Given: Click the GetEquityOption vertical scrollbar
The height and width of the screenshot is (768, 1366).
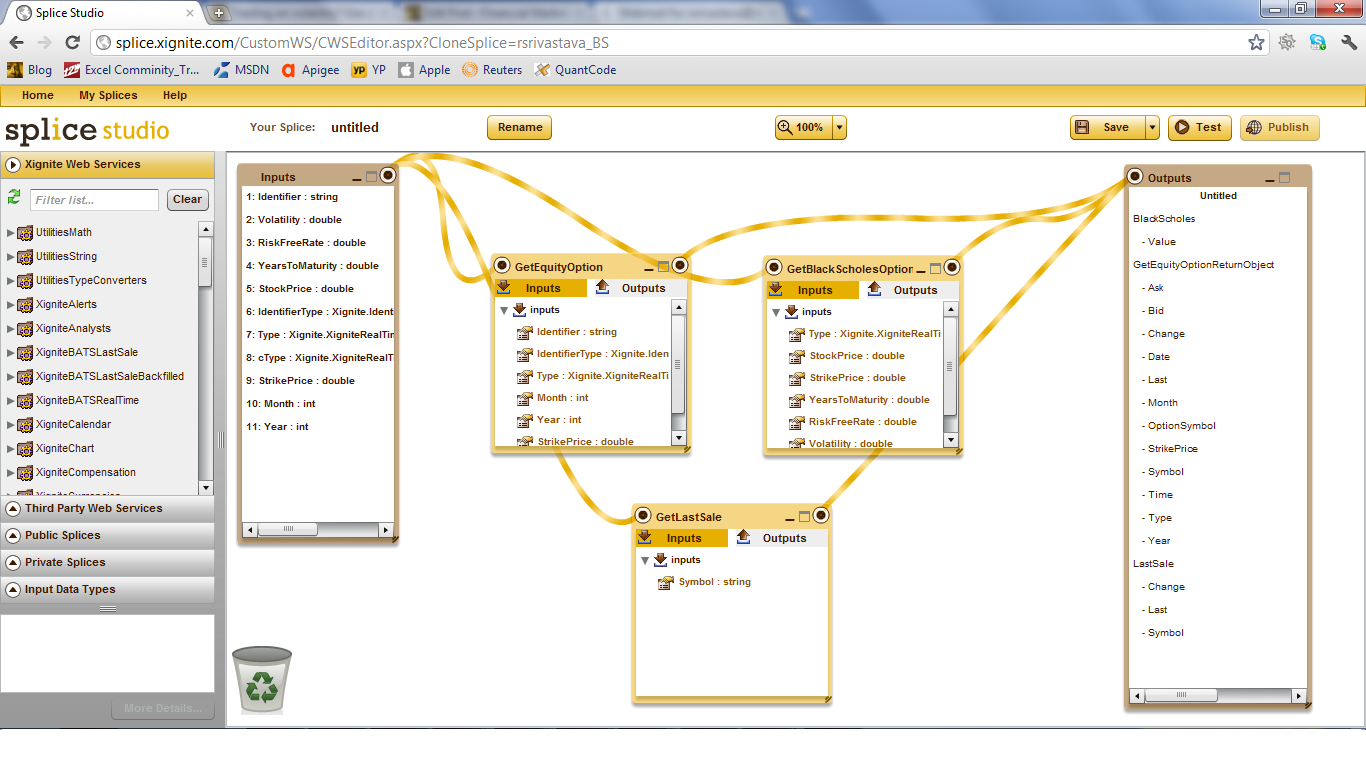Looking at the screenshot, I should click(679, 373).
